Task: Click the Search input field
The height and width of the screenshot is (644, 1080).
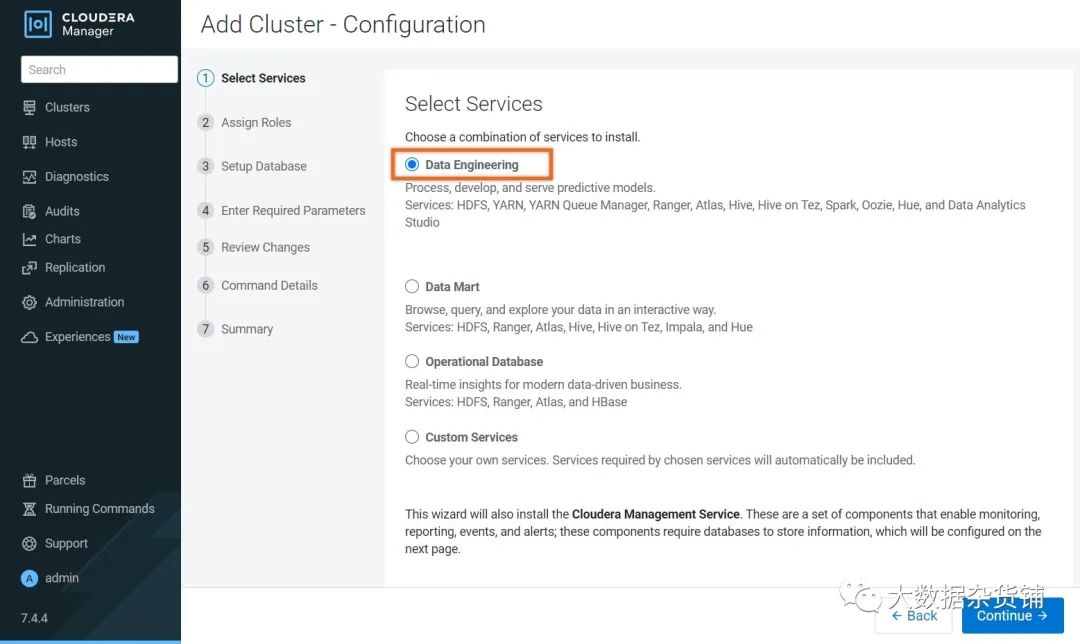Action: (99, 70)
